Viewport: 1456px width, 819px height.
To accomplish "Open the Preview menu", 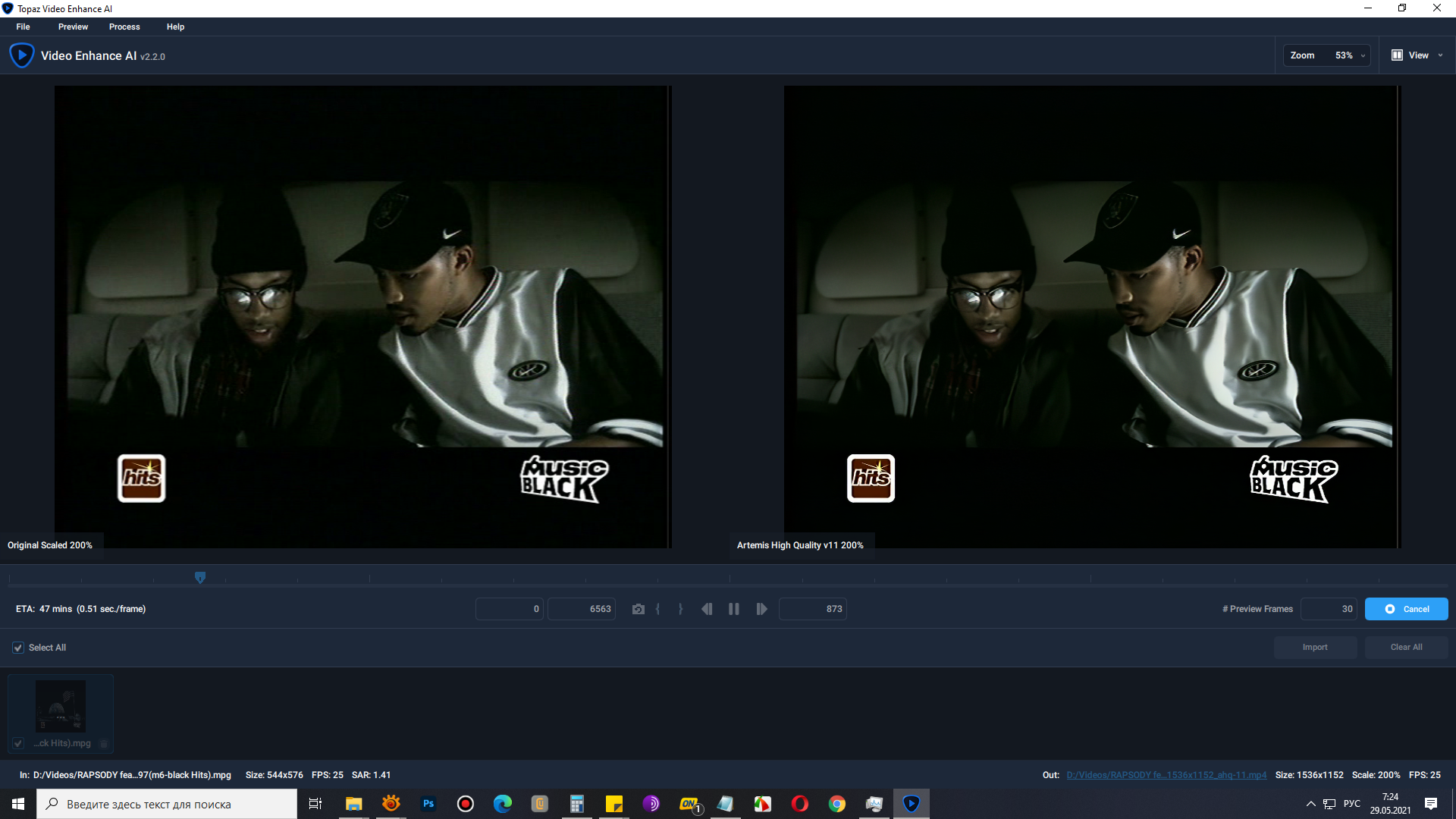I will tap(73, 27).
